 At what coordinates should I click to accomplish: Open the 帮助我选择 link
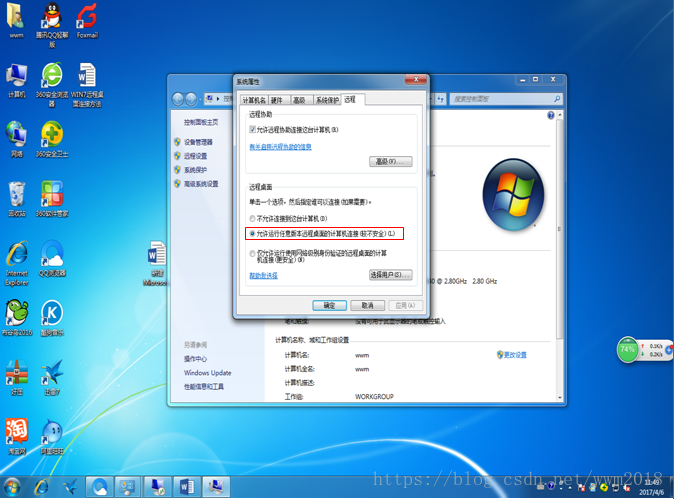[x=263, y=276]
